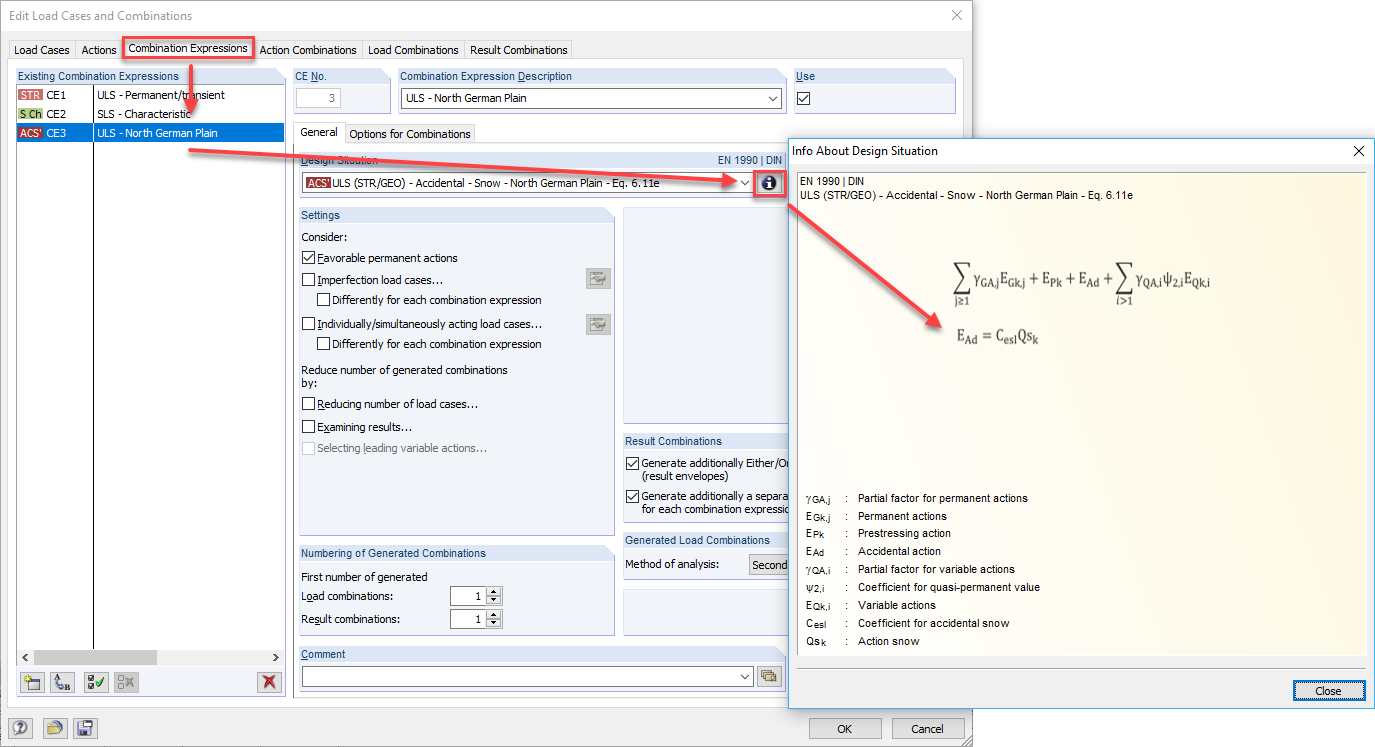Uncheck Favorable permanent actions
The width and height of the screenshot is (1375, 747).
click(308, 258)
